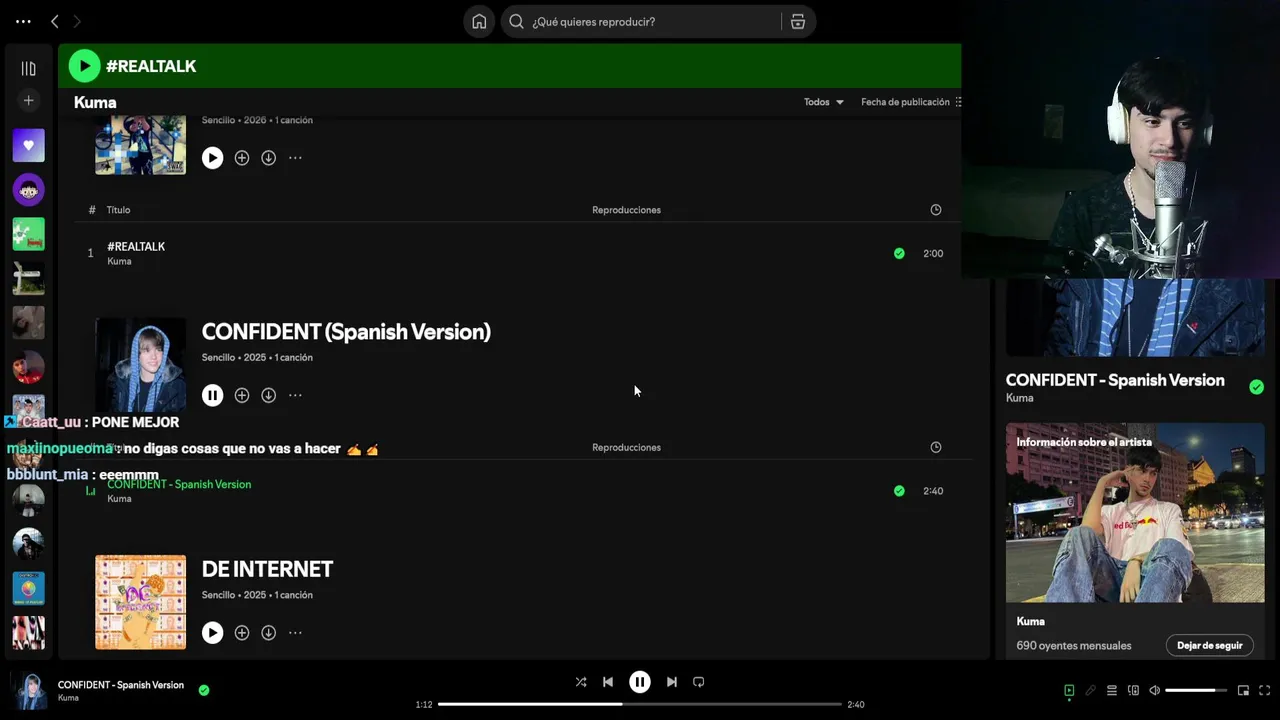Download the CONFIDENT single
This screenshot has height=720, width=1280.
tap(268, 395)
